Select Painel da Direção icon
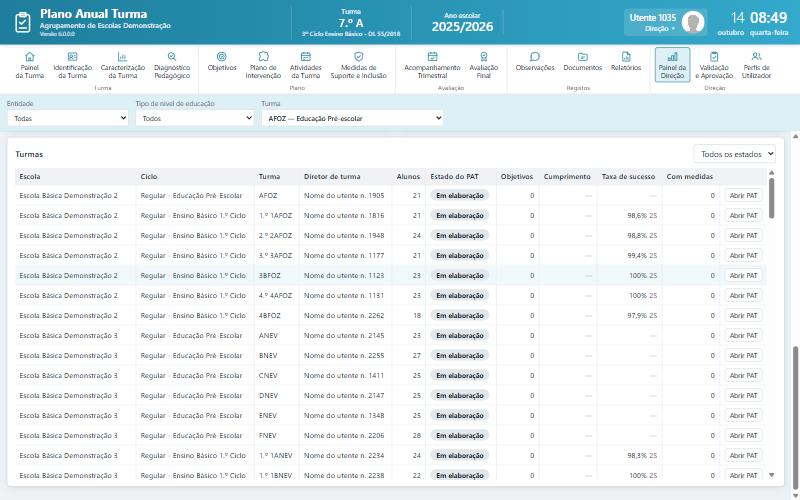Screen dimensions: 800x500 click(672, 65)
